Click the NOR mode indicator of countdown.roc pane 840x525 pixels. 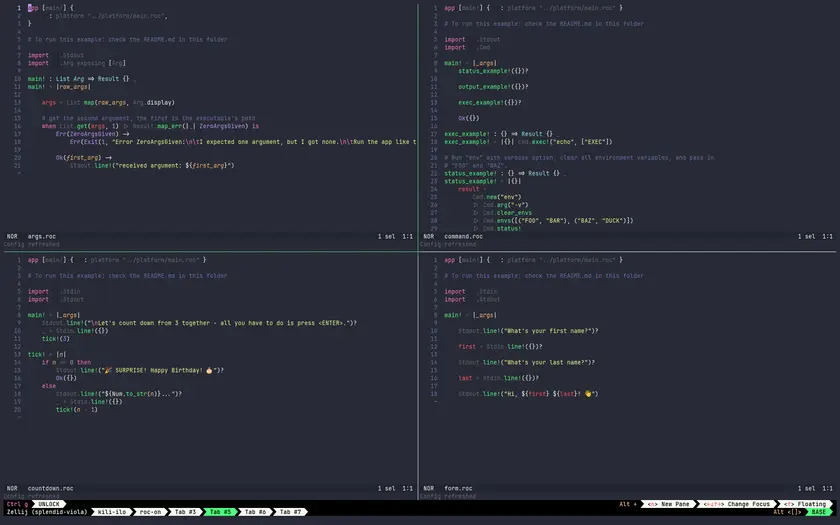point(12,489)
